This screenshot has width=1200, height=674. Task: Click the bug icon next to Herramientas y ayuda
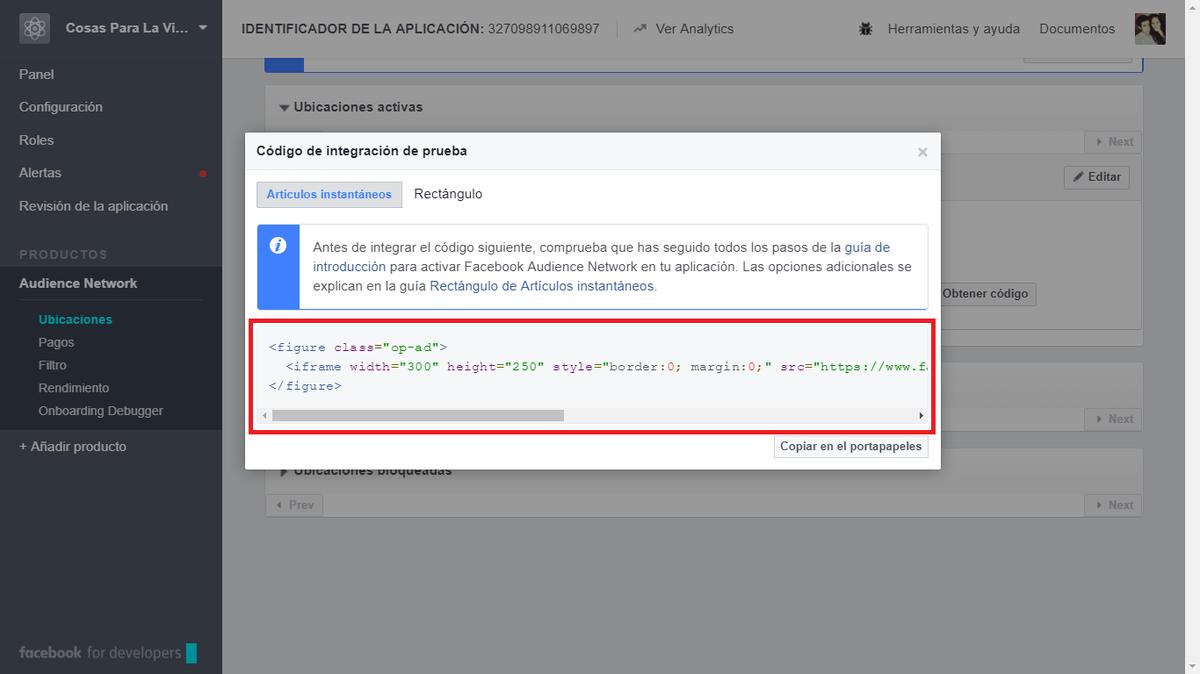pyautogui.click(x=866, y=28)
